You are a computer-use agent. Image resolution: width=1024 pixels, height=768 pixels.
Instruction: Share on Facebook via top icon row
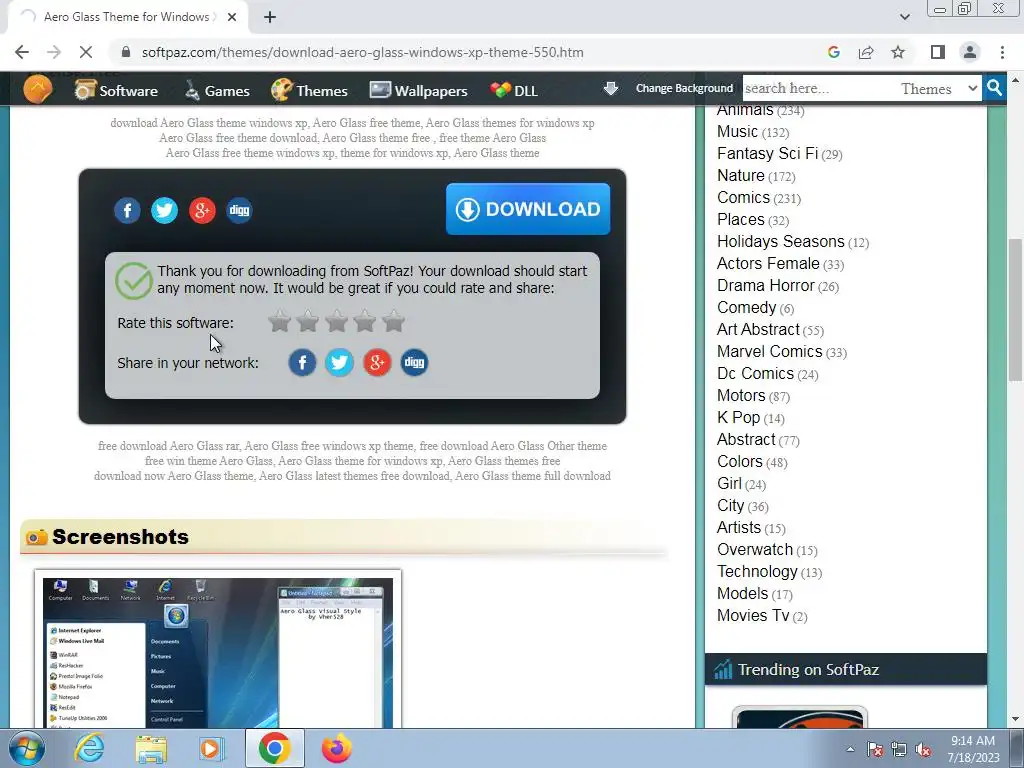tap(127, 210)
